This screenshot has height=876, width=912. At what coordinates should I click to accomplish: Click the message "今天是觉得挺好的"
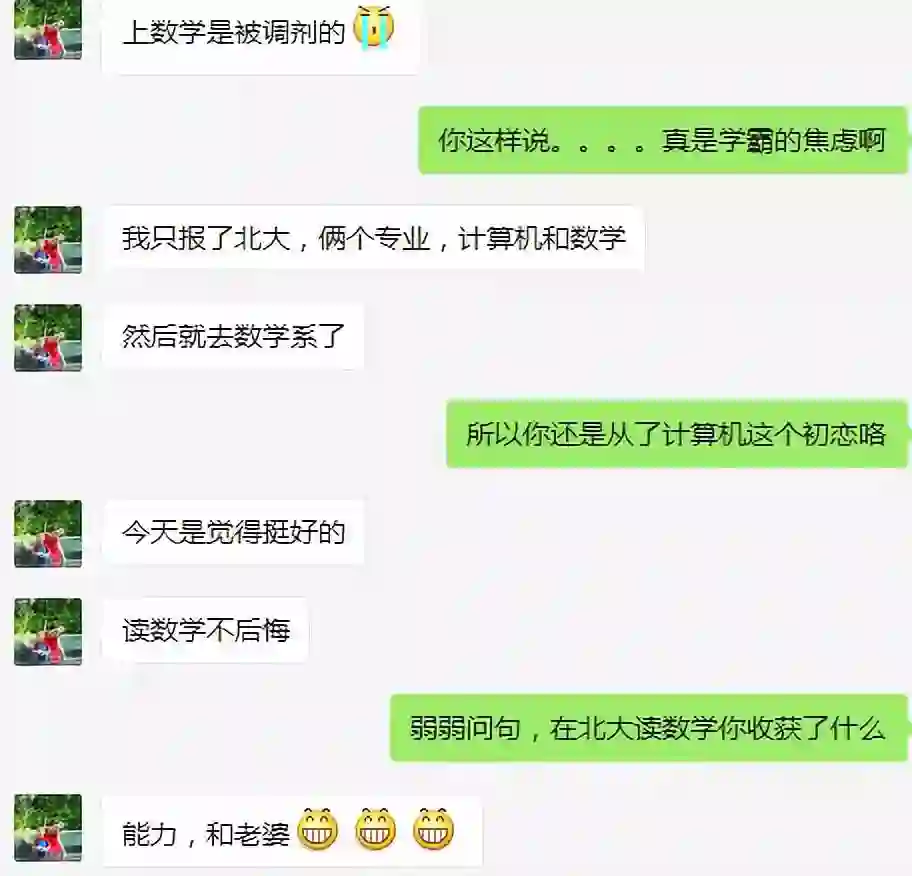point(233,532)
